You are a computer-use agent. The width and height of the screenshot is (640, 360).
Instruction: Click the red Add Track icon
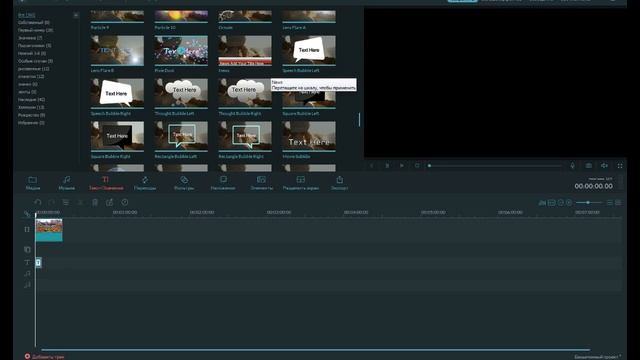click(x=27, y=356)
